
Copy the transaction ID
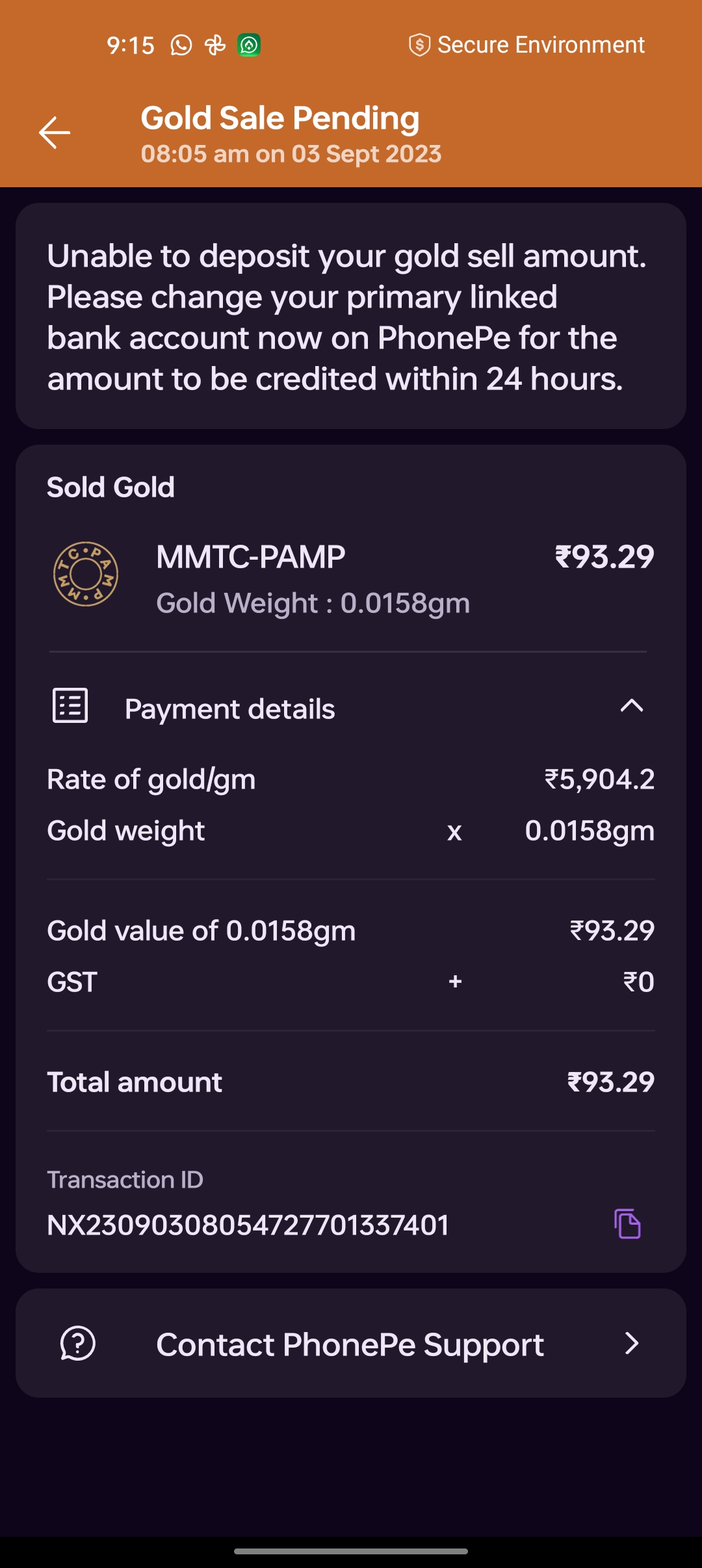point(627,1224)
